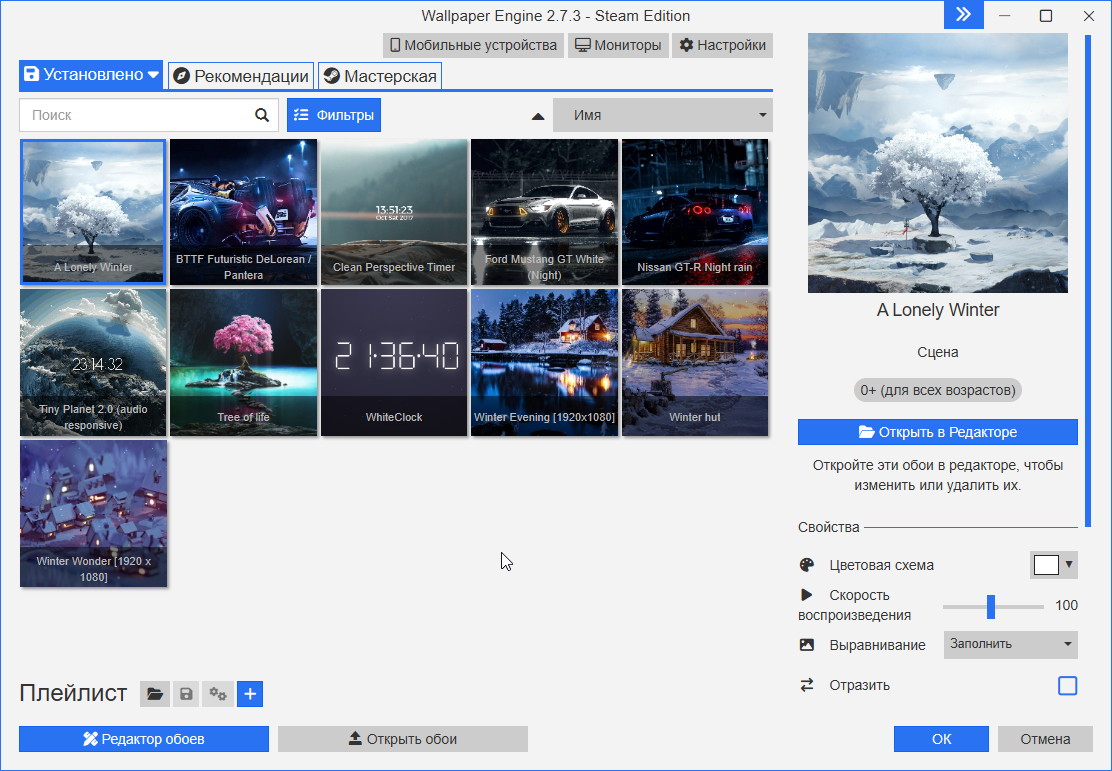Select the WhiteClock wallpaper
Viewport: 1112px width, 771px height.
tap(394, 362)
